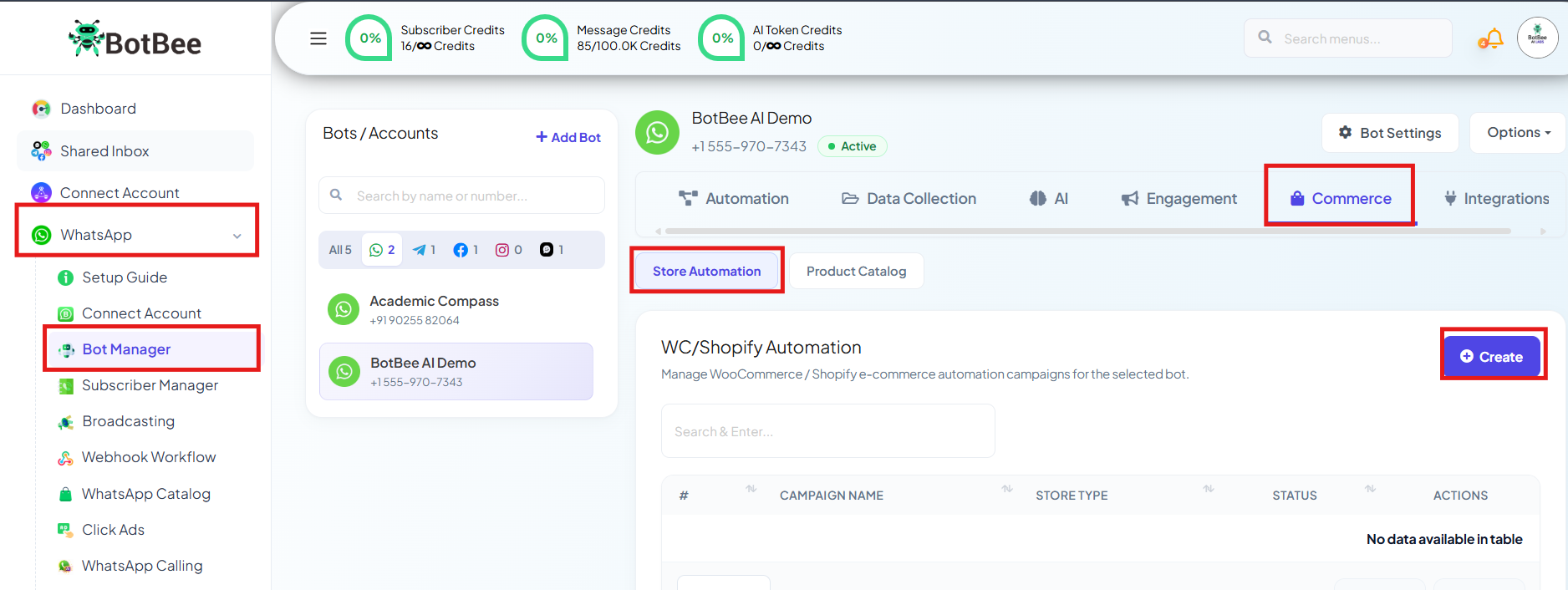Filter bots by All 5
Viewport: 1568px width, 590px height.
[x=340, y=250]
